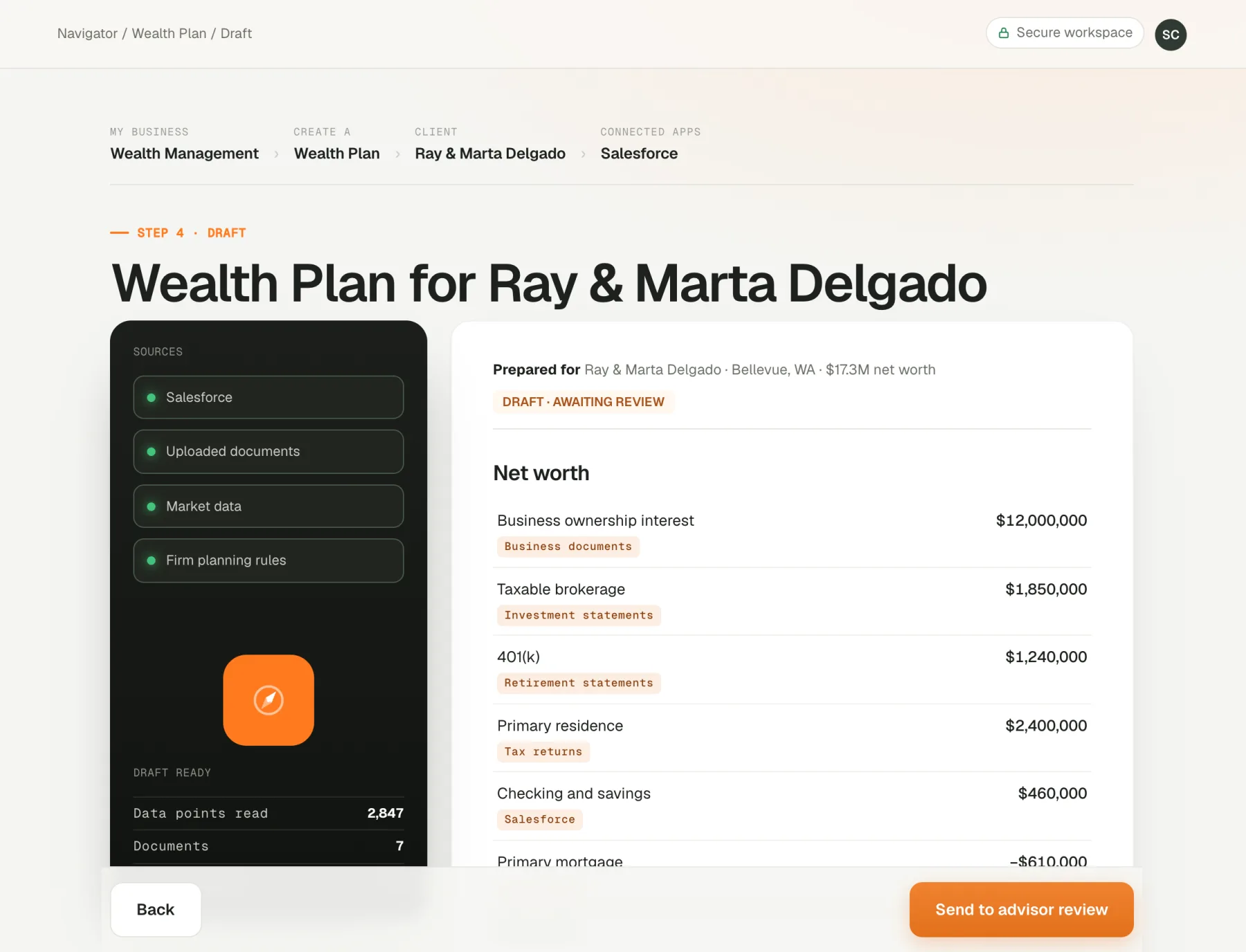Viewport: 1246px width, 952px height.
Task: Go to Wealth Plan in top breadcrumb
Action: [x=169, y=33]
